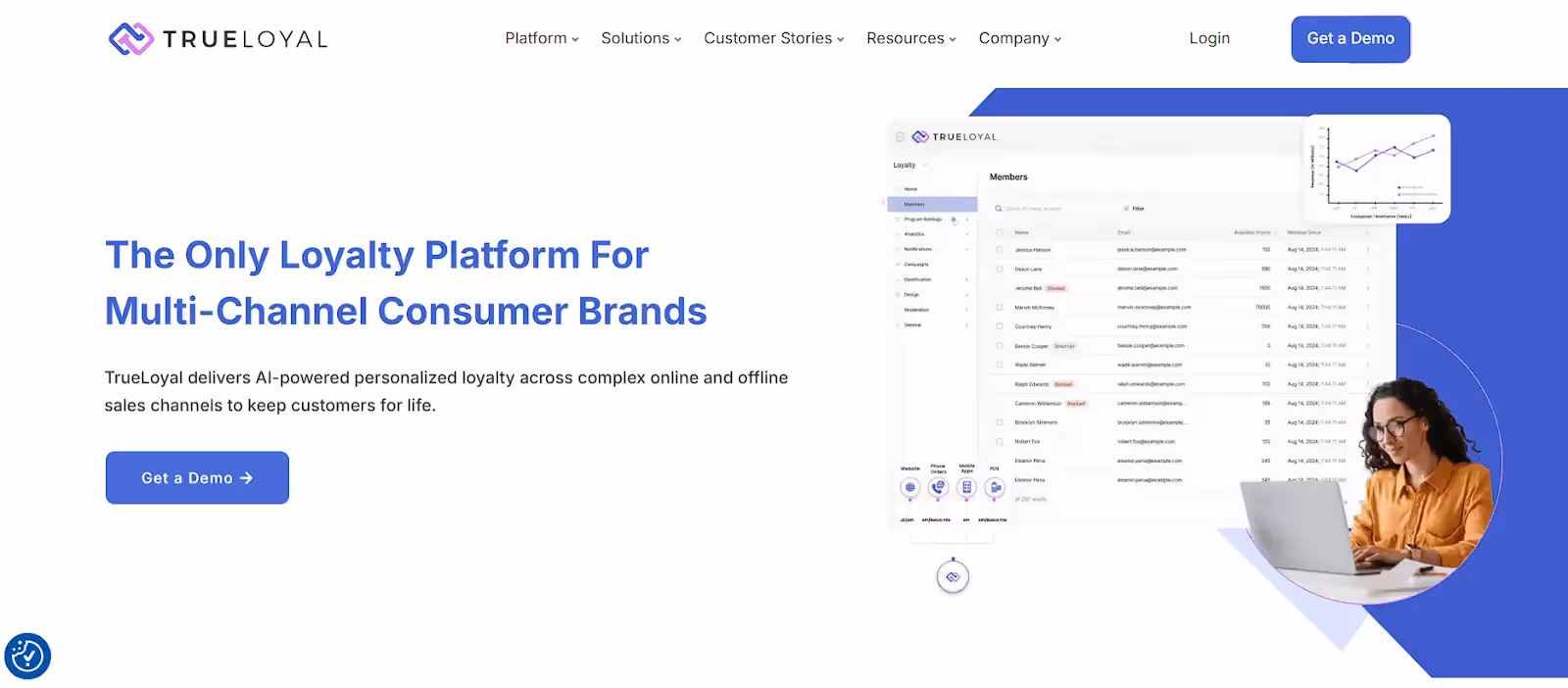1568x688 pixels.
Task: Select Campaigns in the dashboard sidebar
Action: click(916, 265)
